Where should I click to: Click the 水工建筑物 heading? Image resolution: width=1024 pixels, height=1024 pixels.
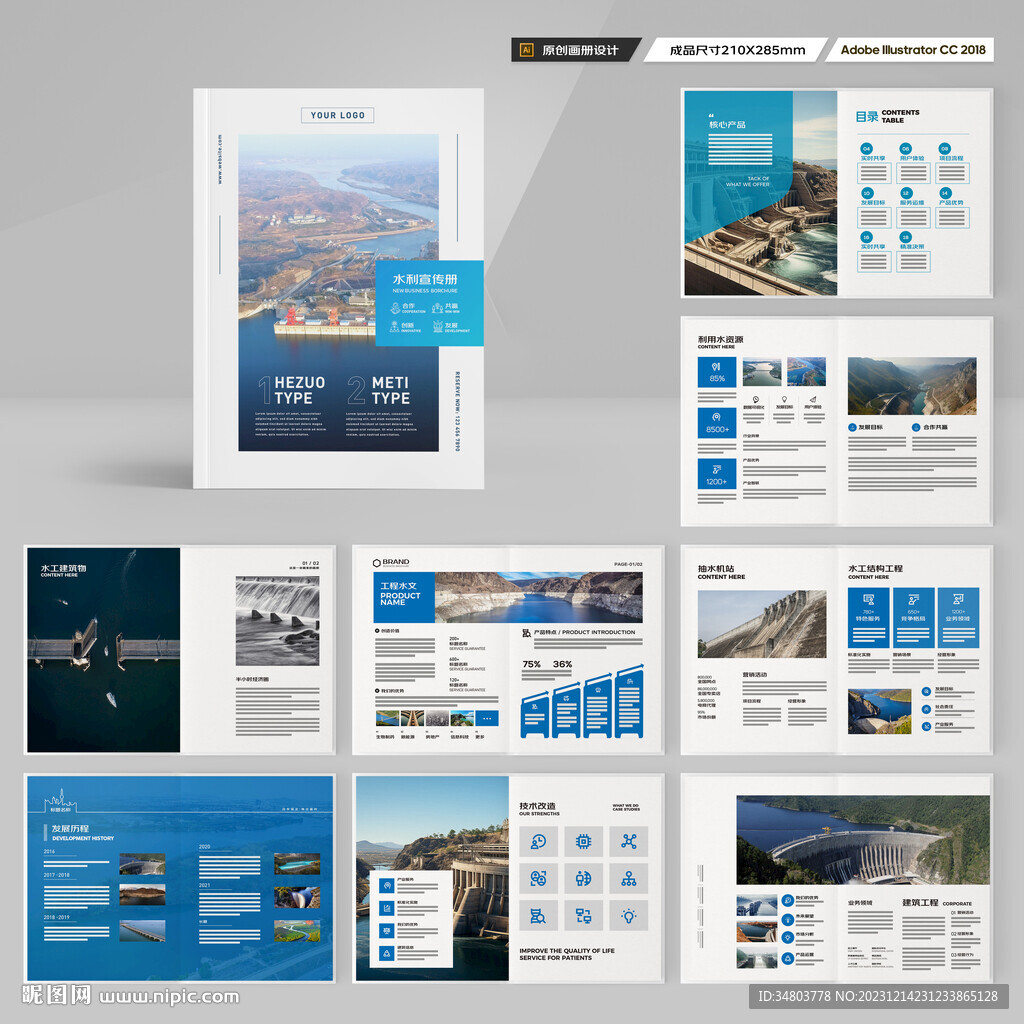click(63, 568)
